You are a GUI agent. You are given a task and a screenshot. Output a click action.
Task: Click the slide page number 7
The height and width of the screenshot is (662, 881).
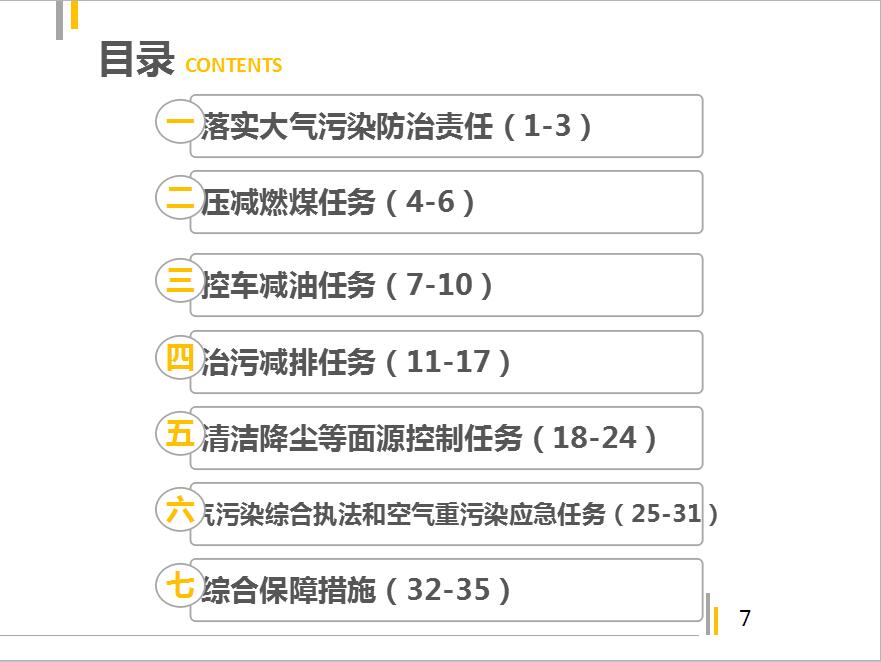pos(744,618)
